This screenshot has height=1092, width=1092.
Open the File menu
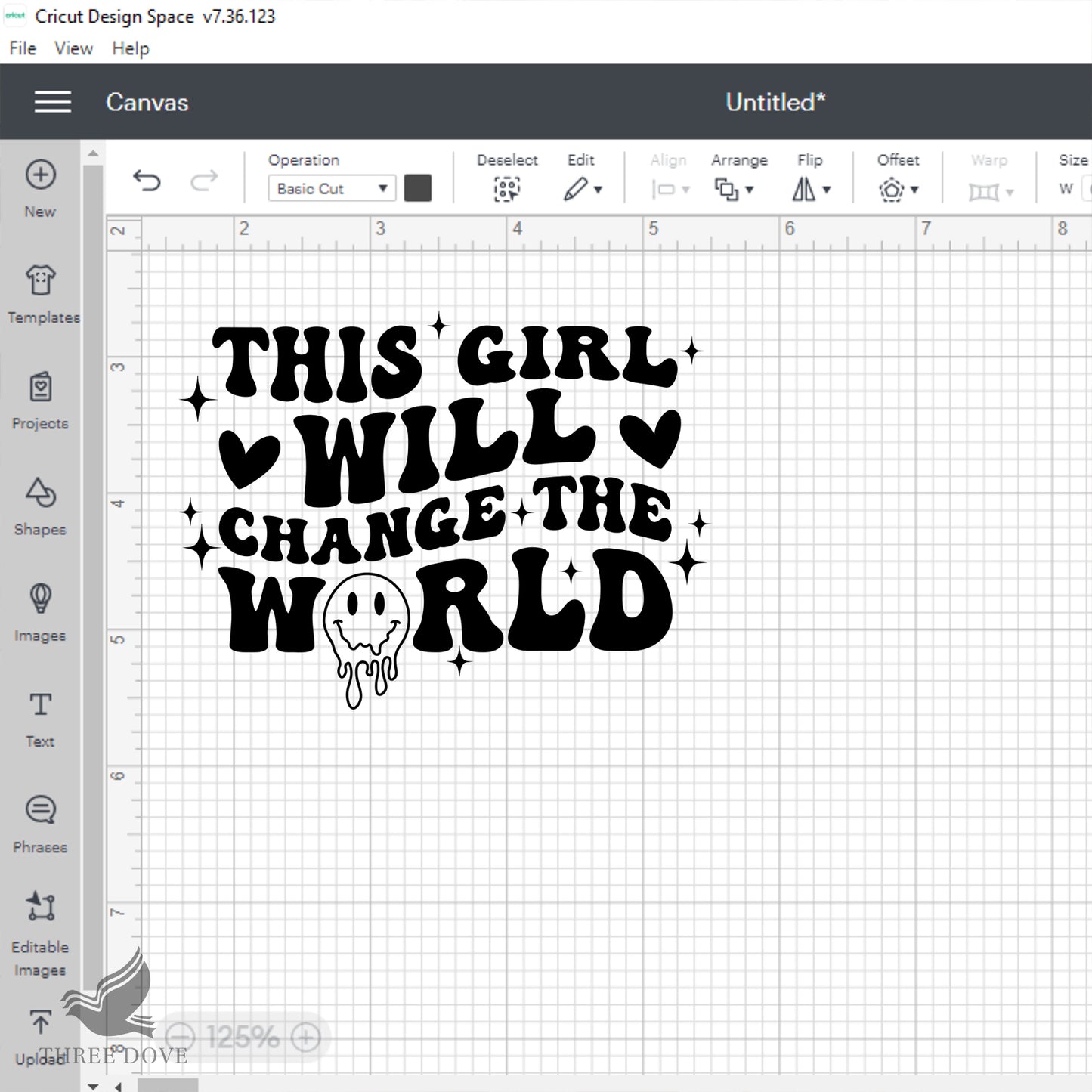coord(23,48)
